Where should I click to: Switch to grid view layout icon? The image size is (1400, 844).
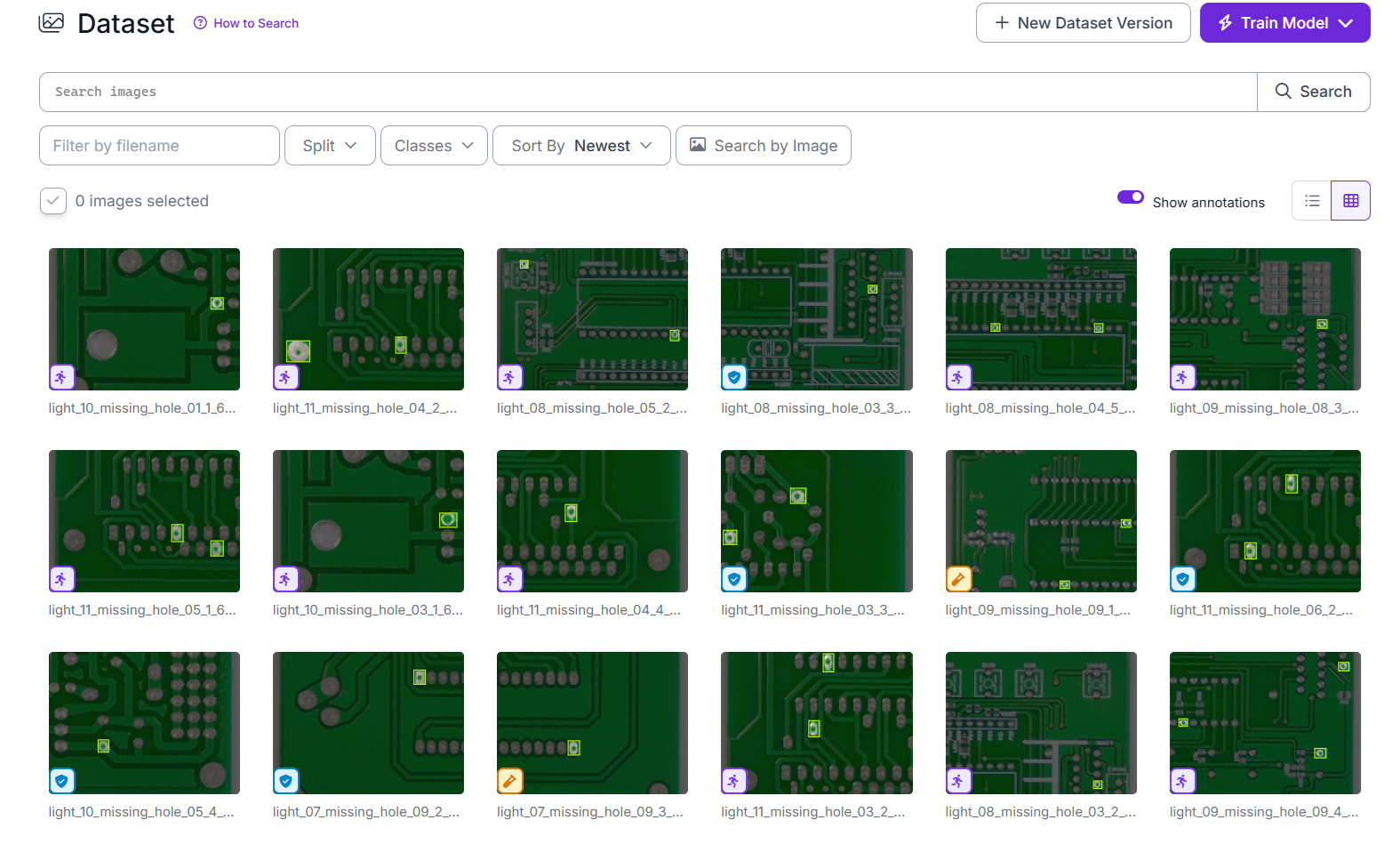(1350, 201)
